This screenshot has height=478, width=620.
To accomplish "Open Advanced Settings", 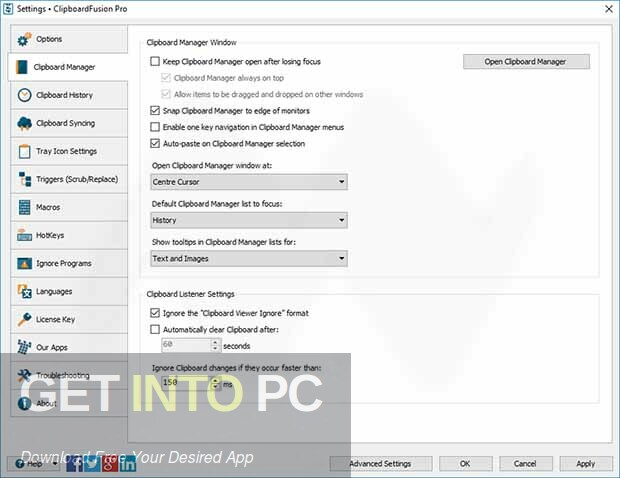I will pyautogui.click(x=380, y=463).
